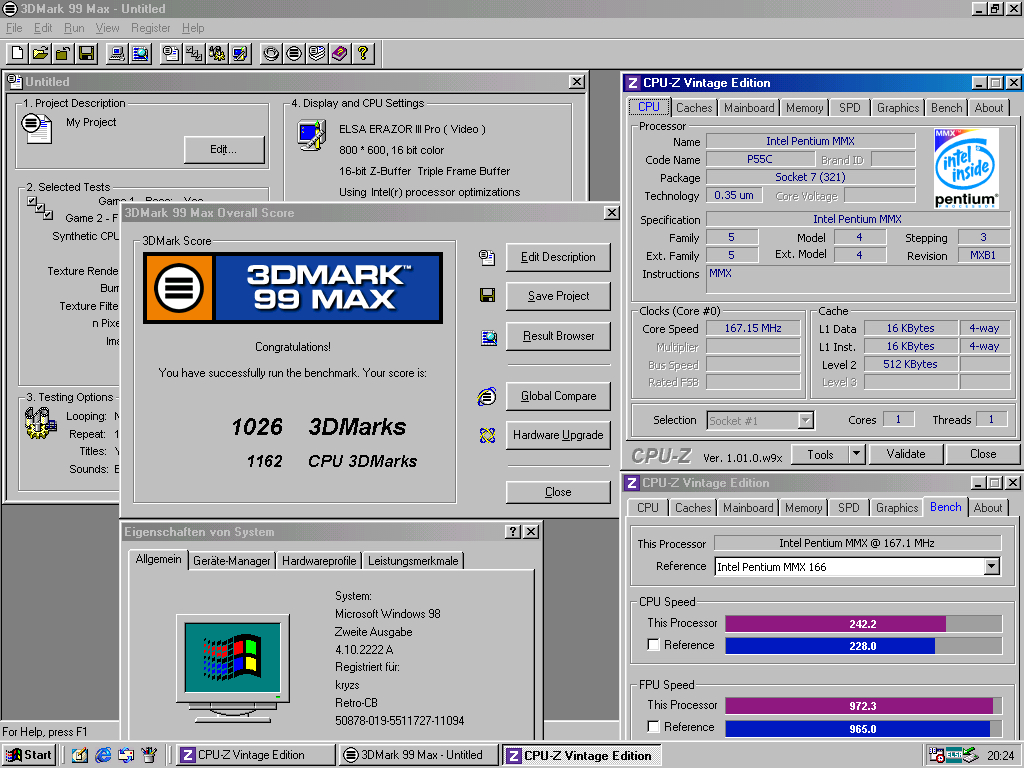Click the task scheduler tray icon

(936, 755)
